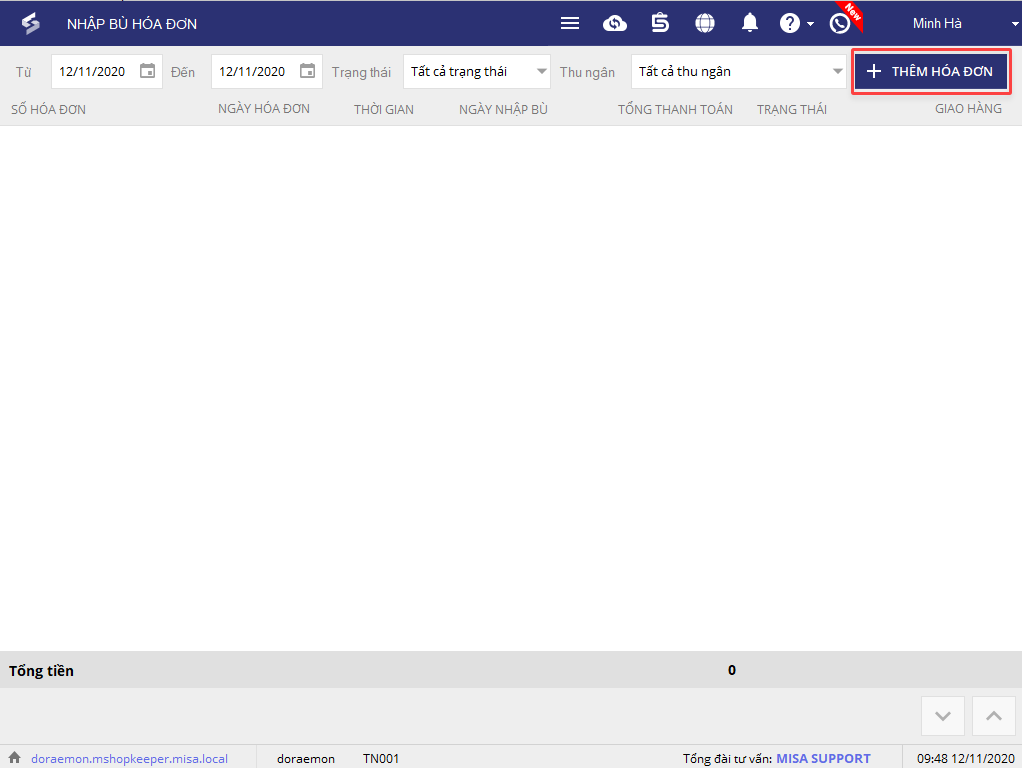This screenshot has height=768, width=1022.
Task: Open calendar picker for Đến date
Action: [308, 71]
